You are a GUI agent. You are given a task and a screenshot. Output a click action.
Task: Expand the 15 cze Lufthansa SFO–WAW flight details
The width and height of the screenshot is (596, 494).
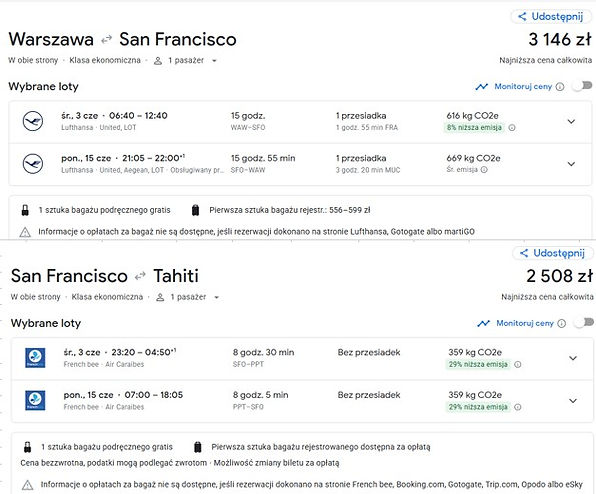tap(571, 164)
